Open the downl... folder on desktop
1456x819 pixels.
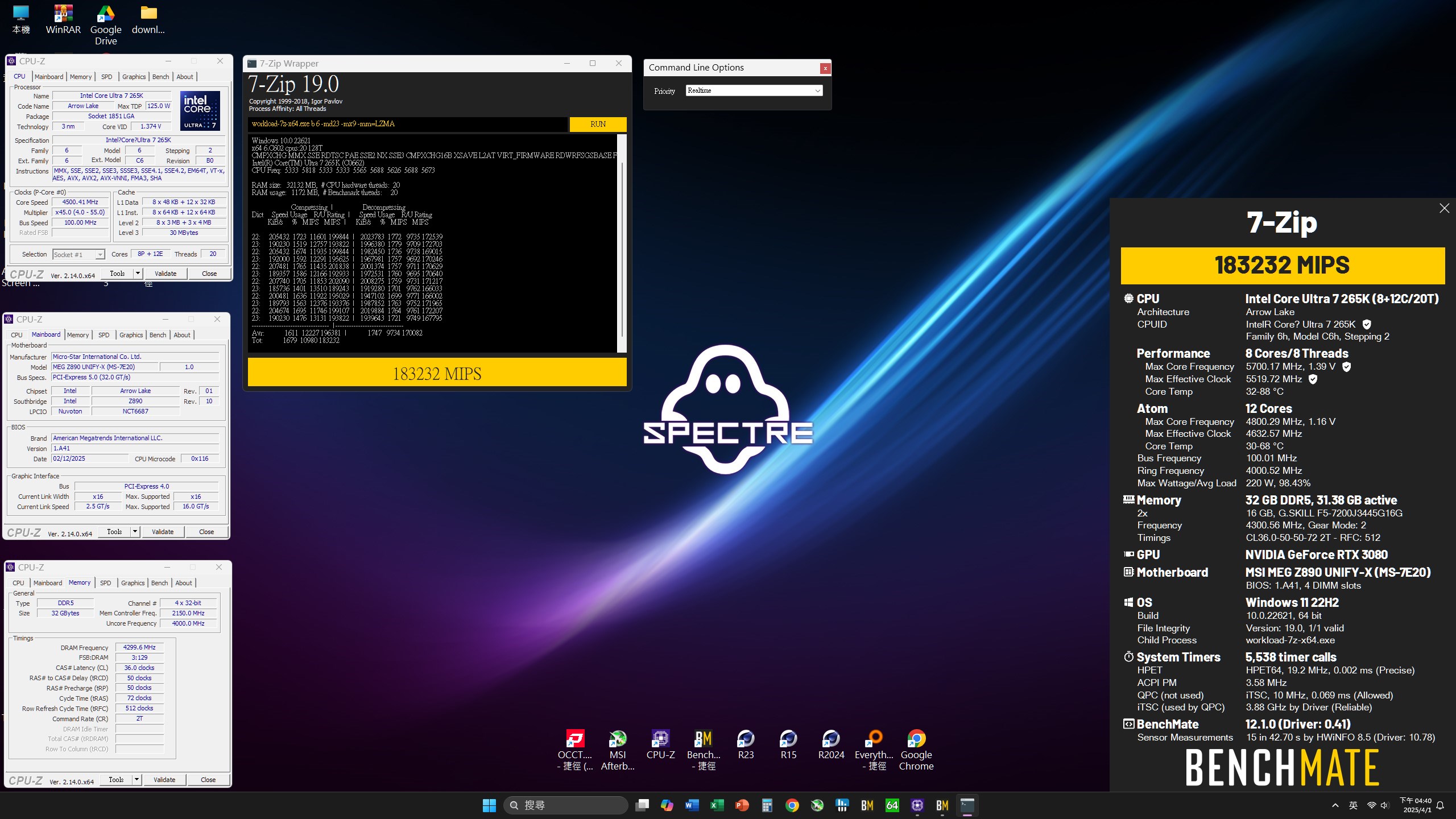coord(148,20)
